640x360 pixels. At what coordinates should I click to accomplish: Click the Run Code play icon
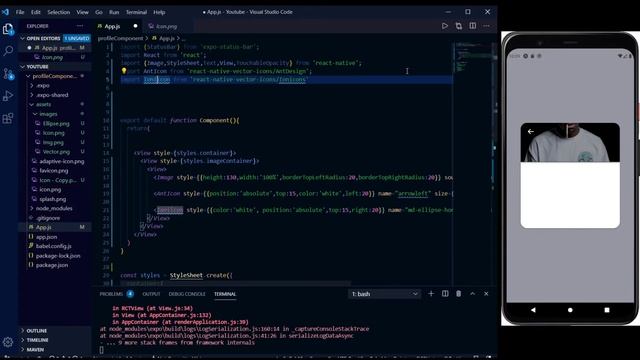[x=444, y=26]
